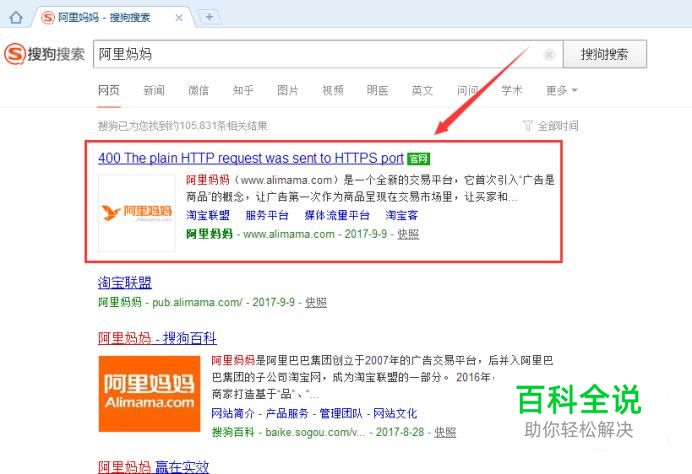Open 快照 for www.alimama.com result

(408, 234)
